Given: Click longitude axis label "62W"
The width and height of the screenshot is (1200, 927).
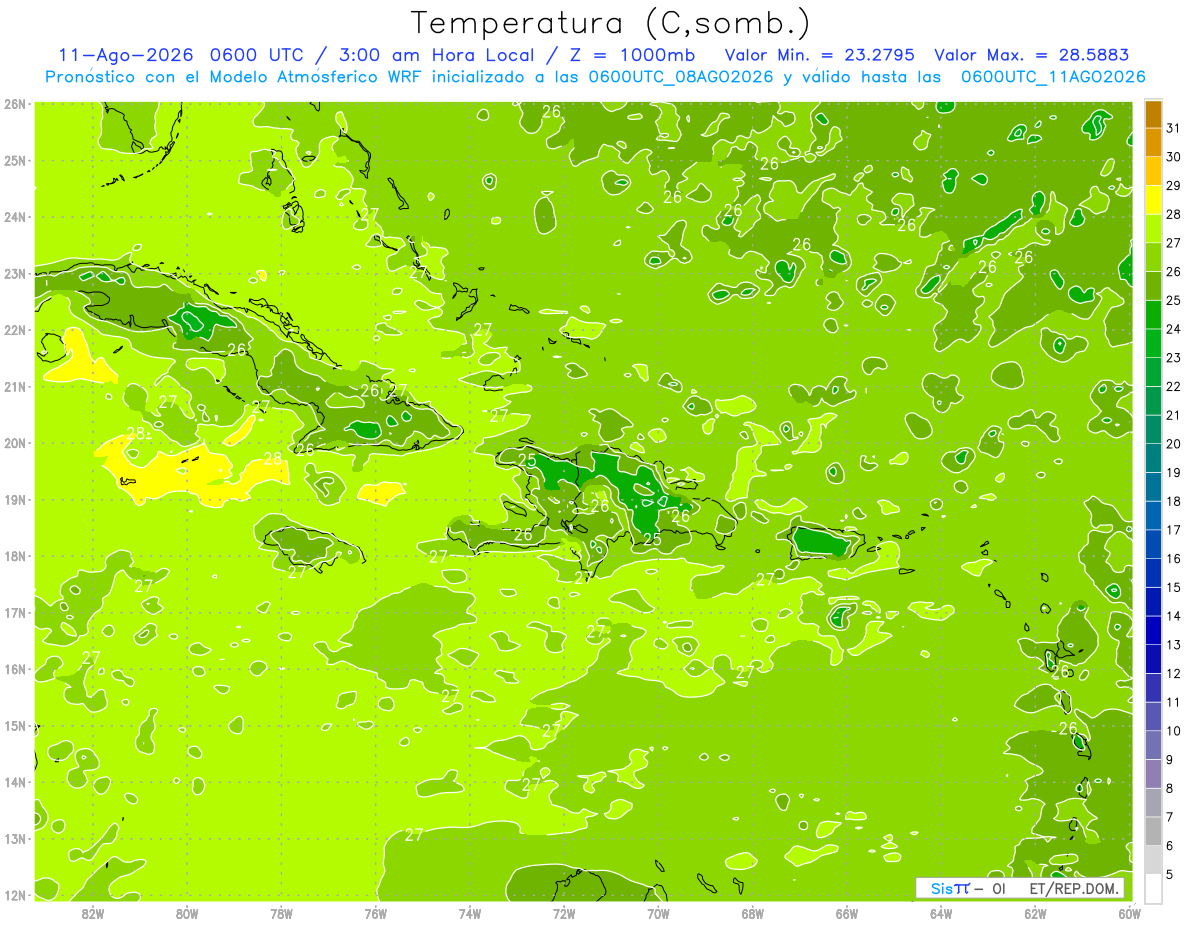Looking at the screenshot, I should pyautogui.click(x=1035, y=913).
